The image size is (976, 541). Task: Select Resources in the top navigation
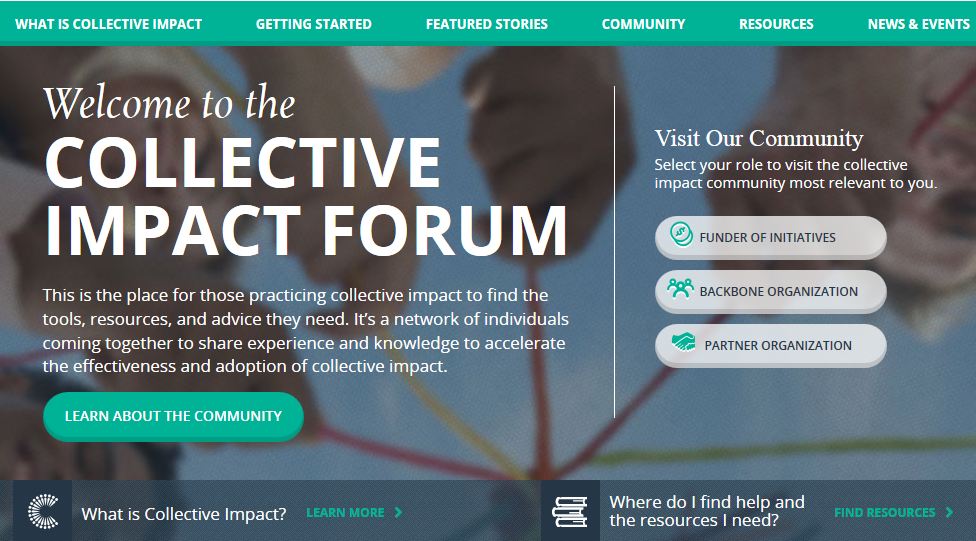776,24
